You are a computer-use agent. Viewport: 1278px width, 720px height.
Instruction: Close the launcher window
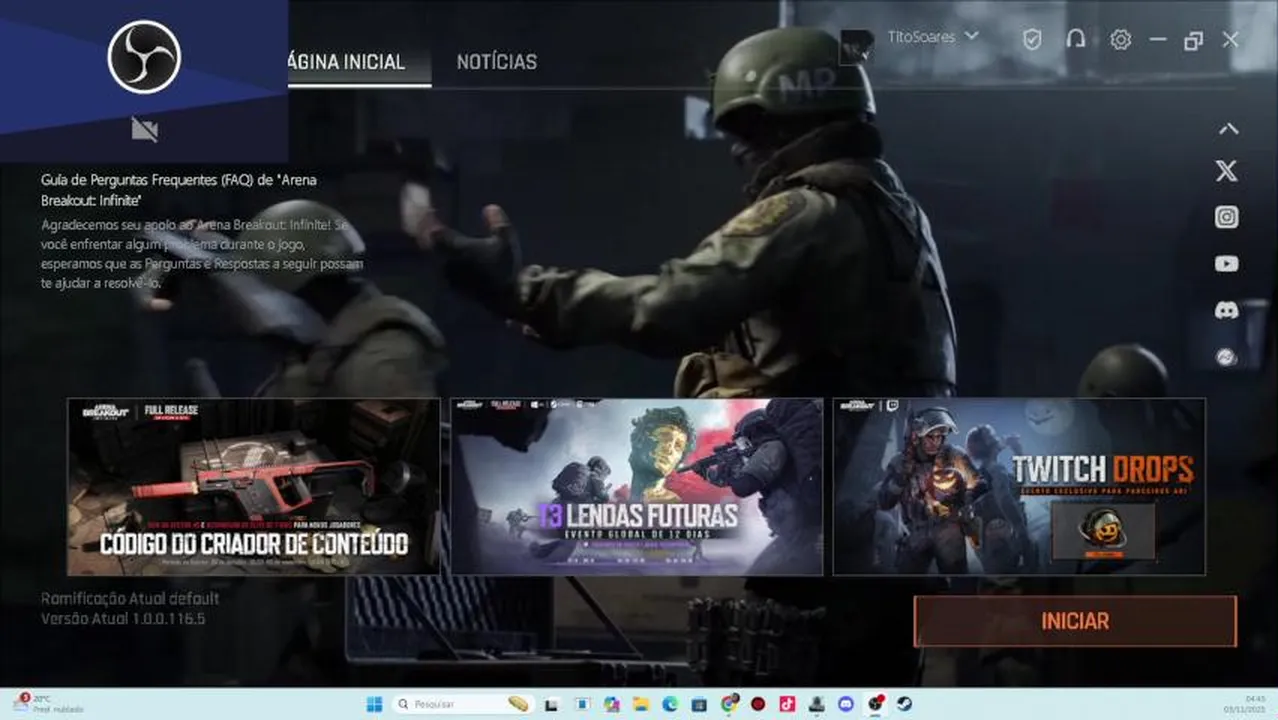point(1231,39)
